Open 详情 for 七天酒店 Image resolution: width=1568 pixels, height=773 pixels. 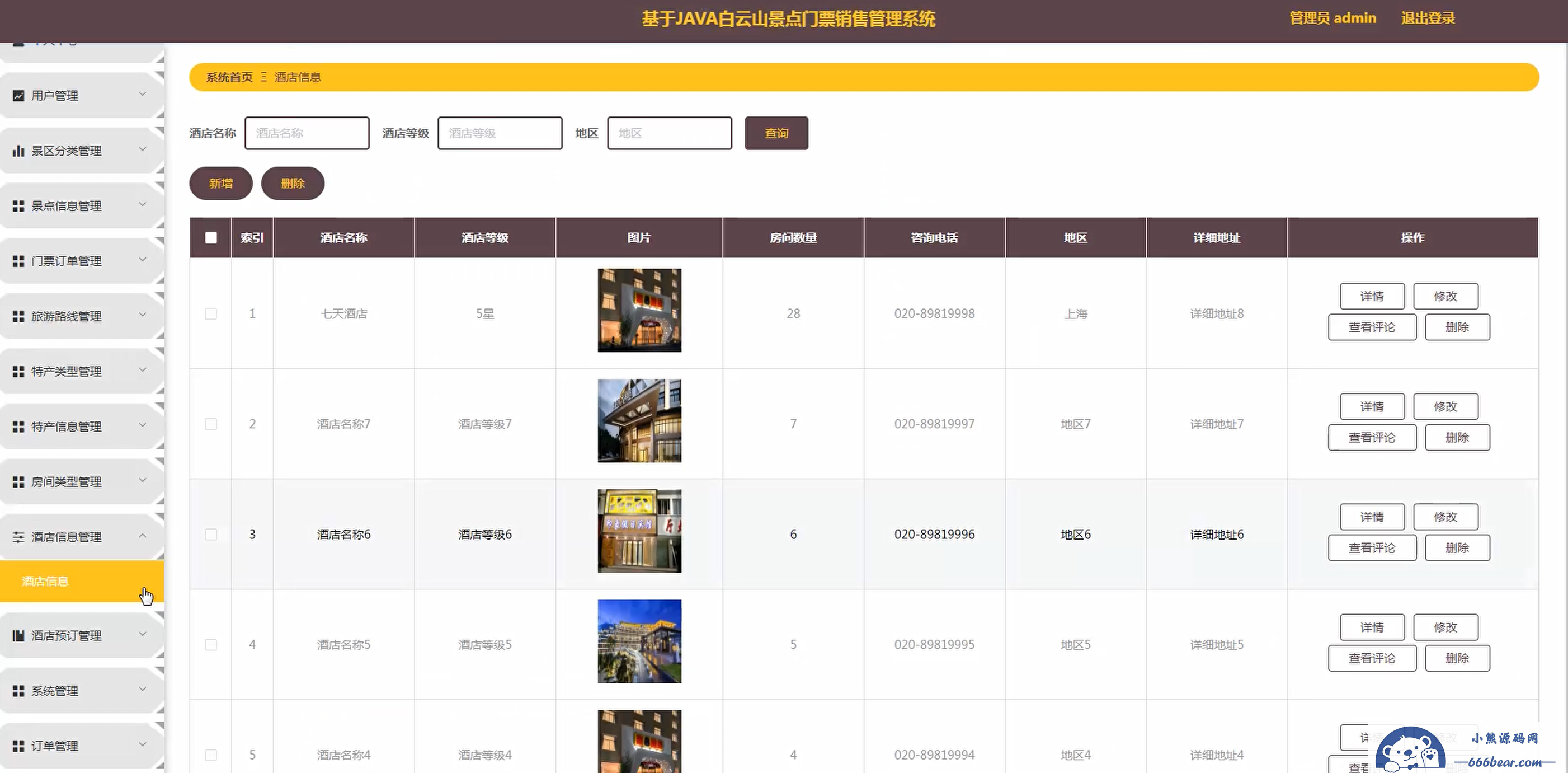tap(1372, 296)
